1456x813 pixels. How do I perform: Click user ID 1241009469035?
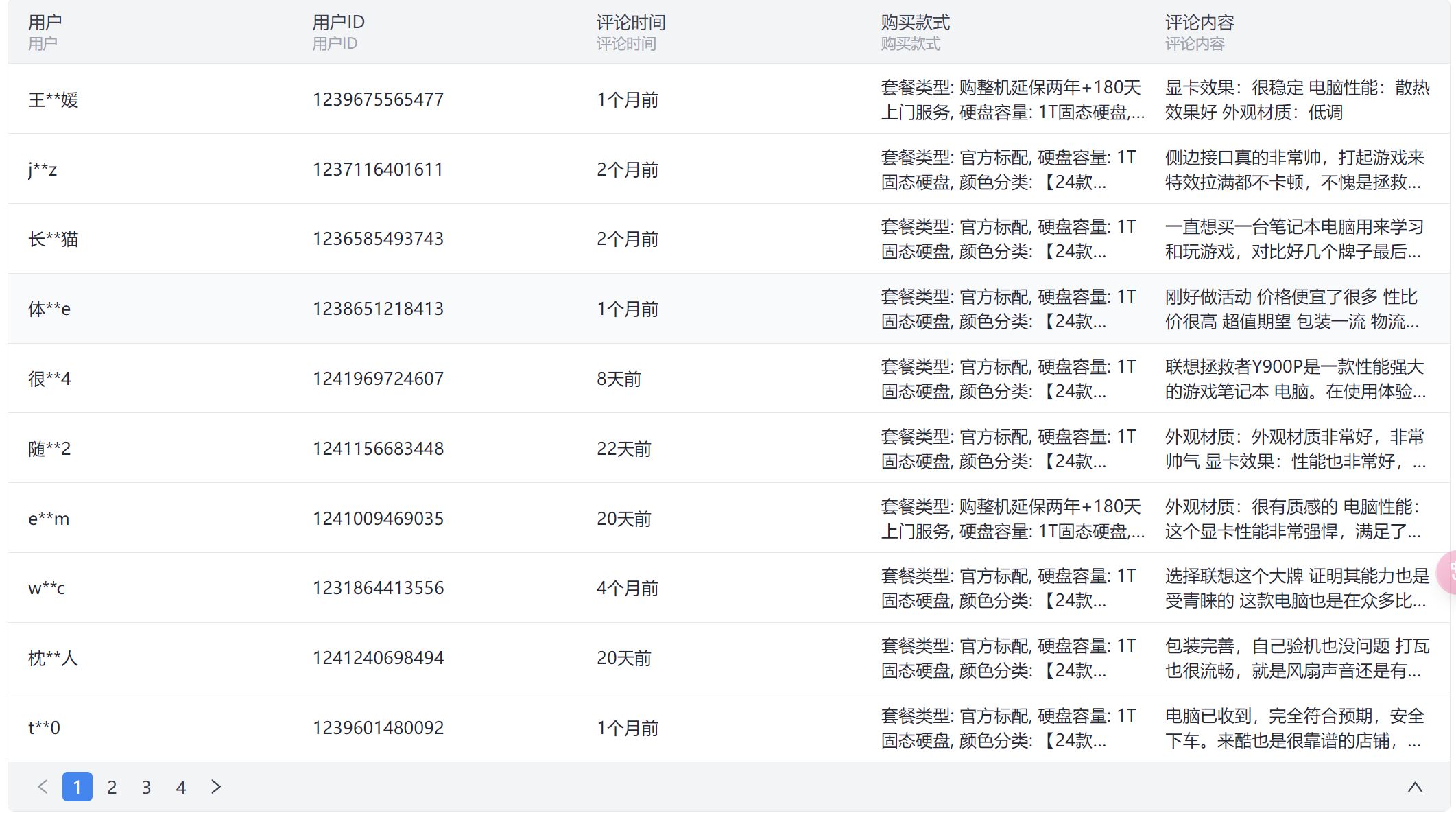pyautogui.click(x=379, y=519)
